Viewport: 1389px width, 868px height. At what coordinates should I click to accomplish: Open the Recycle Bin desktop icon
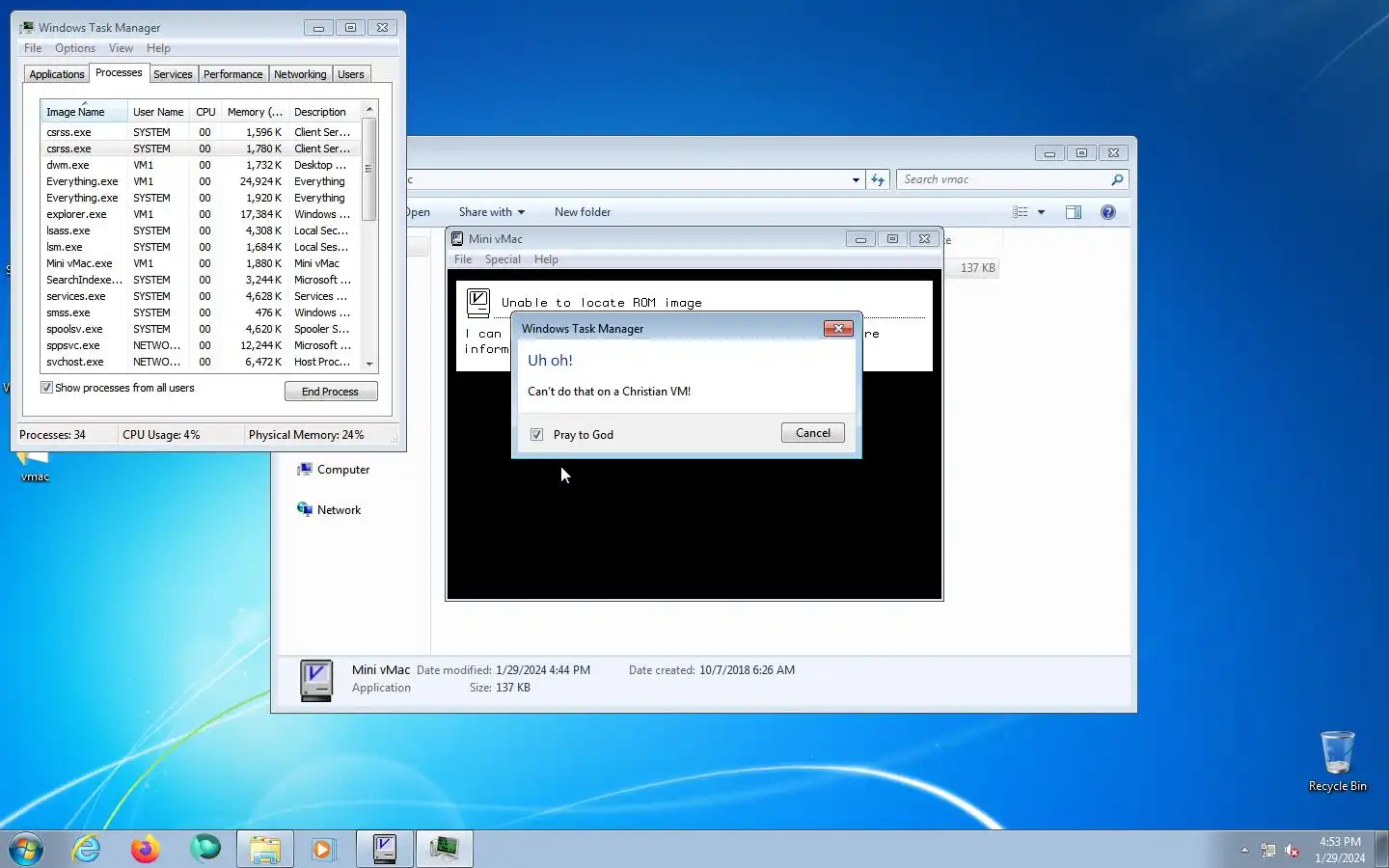click(x=1338, y=760)
